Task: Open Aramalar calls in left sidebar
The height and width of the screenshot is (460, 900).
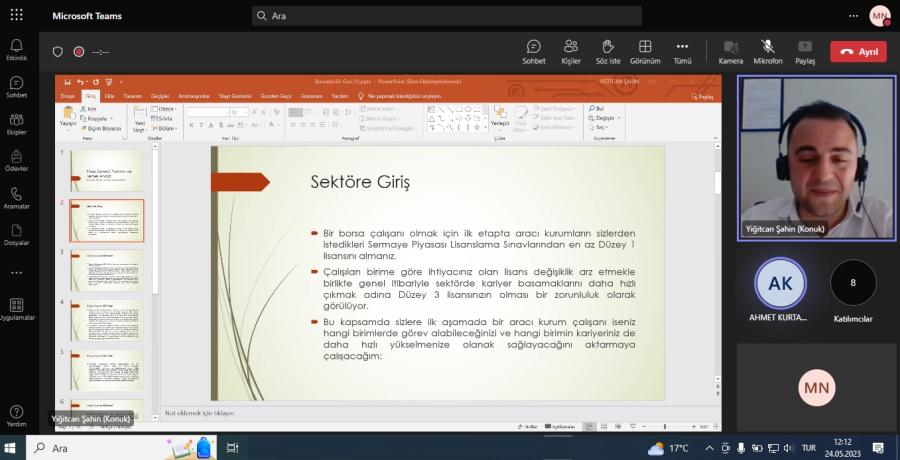Action: (16, 198)
